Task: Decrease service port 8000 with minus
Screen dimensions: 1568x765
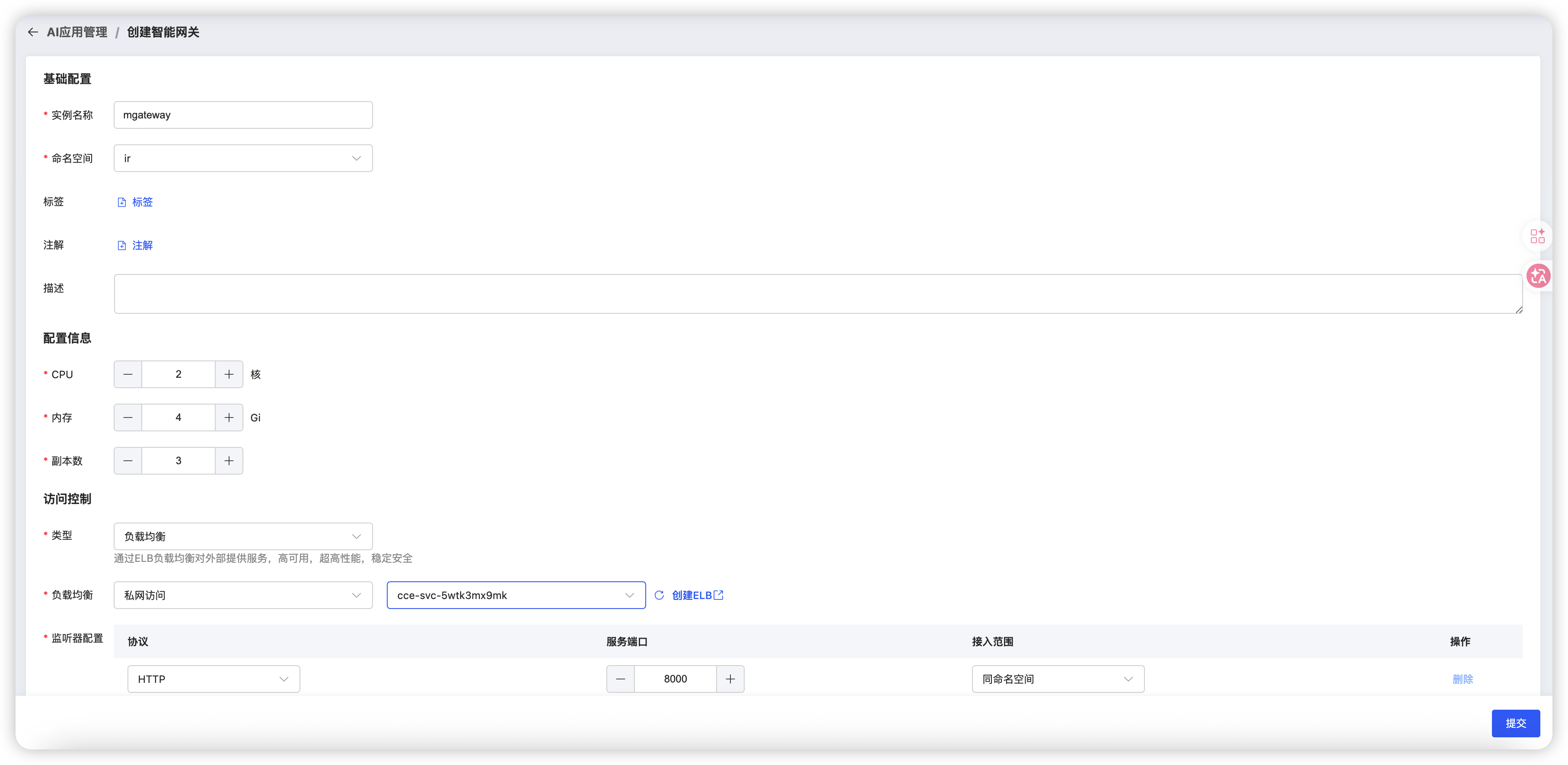Action: pos(620,679)
